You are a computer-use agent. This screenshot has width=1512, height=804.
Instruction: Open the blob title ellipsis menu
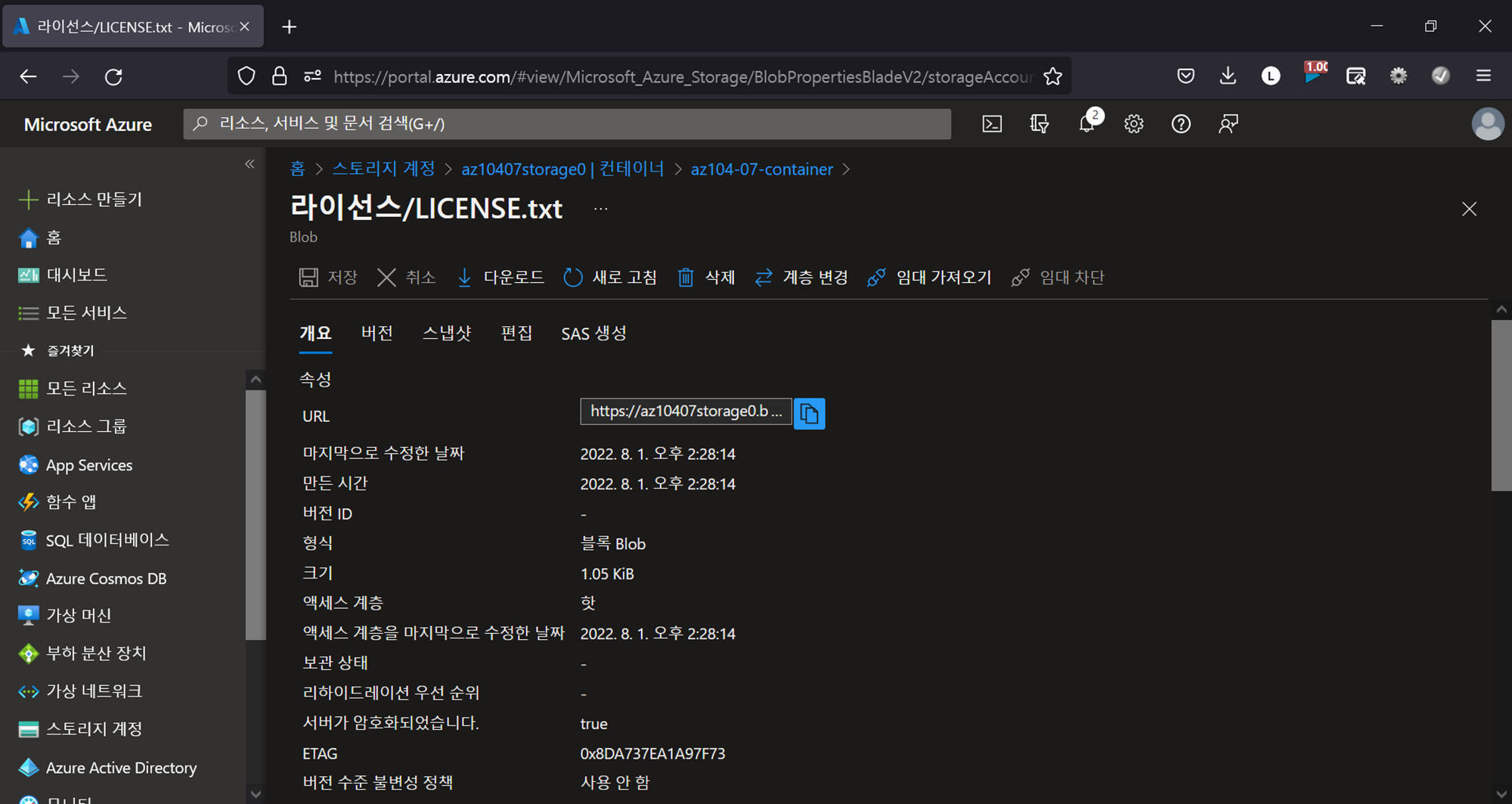pyautogui.click(x=600, y=209)
